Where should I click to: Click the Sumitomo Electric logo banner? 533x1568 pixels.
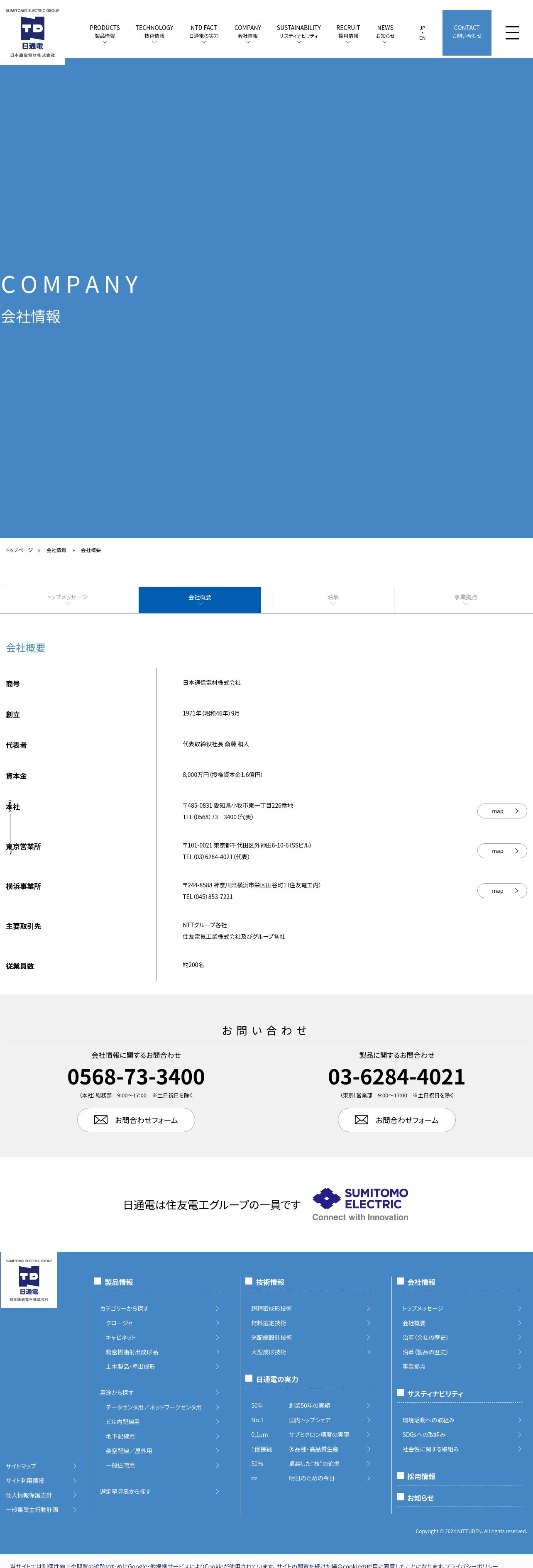tap(360, 1204)
